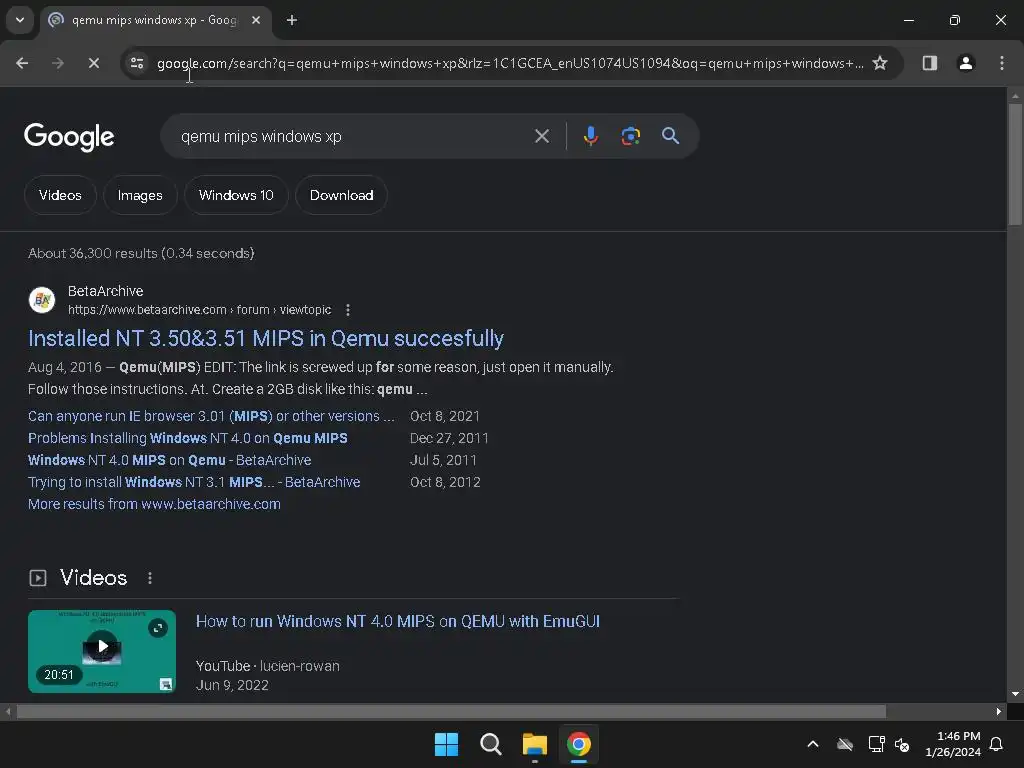This screenshot has width=1024, height=768.
Task: Open the BetaArchive site name link
Action: [x=106, y=291]
